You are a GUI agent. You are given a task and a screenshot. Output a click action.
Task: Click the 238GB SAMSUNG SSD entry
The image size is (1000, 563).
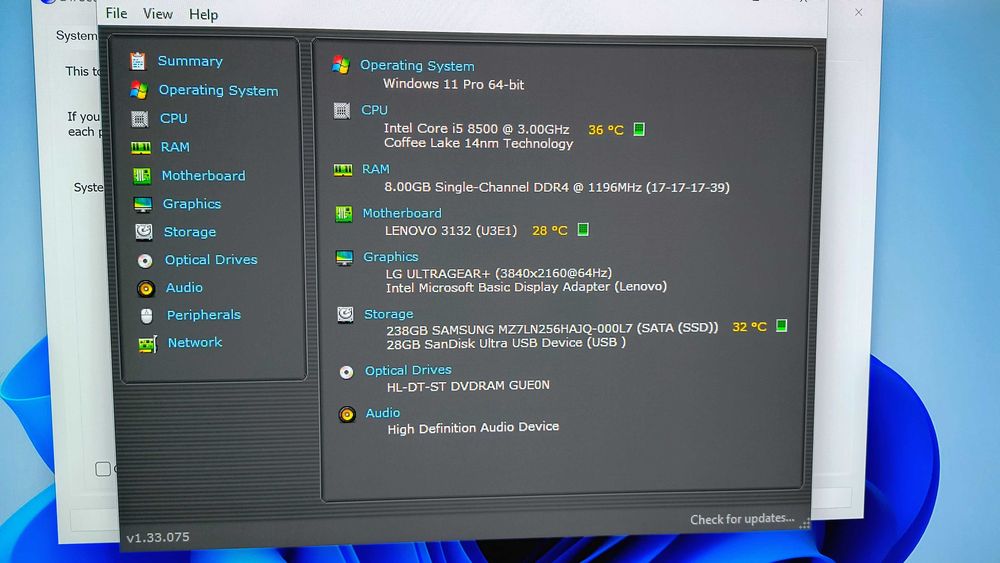point(552,329)
